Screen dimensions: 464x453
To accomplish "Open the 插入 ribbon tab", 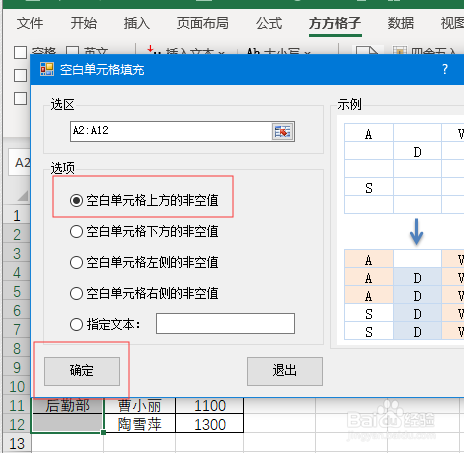I will pyautogui.click(x=137, y=23).
